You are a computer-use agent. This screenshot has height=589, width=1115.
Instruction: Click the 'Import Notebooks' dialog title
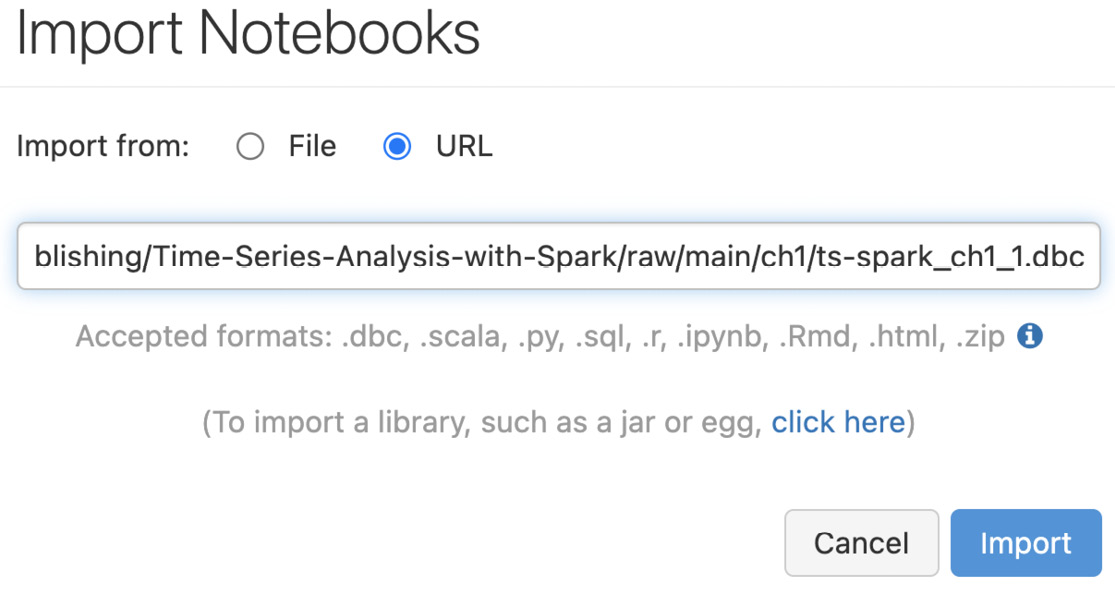tap(248, 33)
